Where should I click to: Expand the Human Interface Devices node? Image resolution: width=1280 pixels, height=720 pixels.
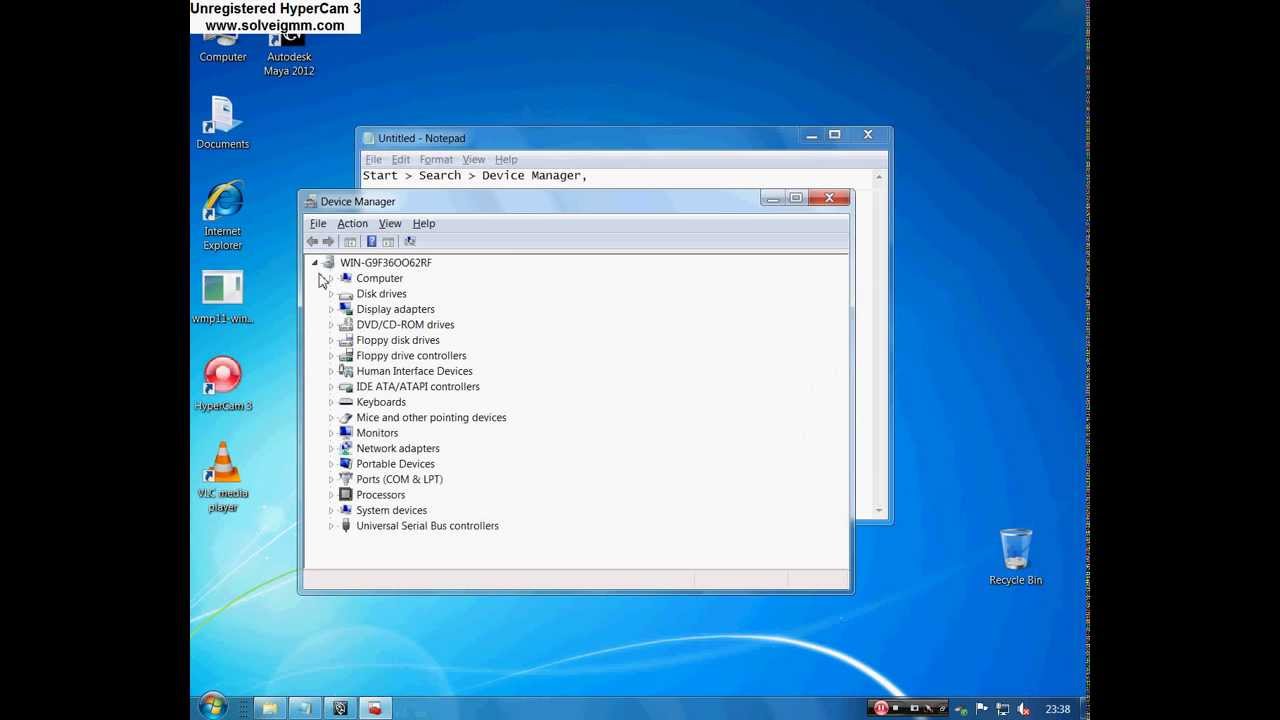(x=331, y=371)
